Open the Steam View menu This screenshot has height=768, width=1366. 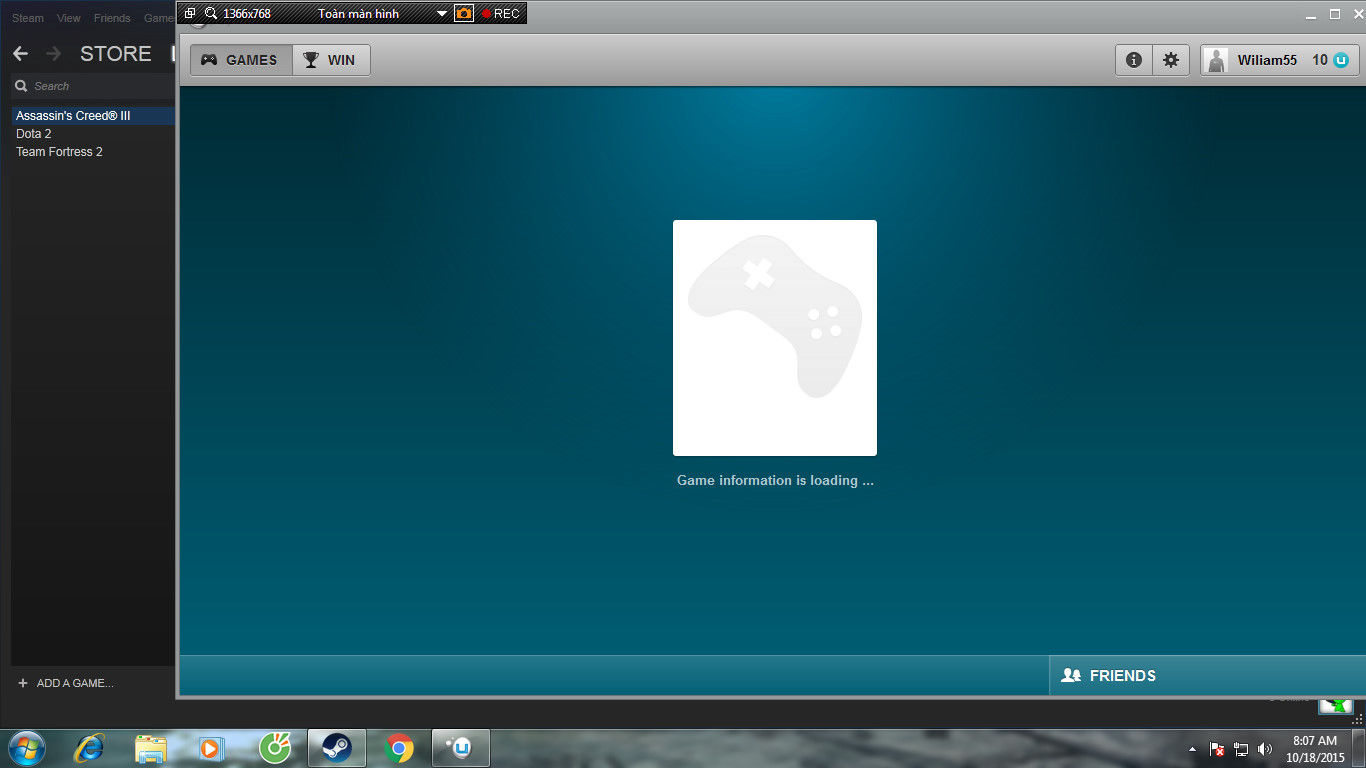click(x=69, y=18)
